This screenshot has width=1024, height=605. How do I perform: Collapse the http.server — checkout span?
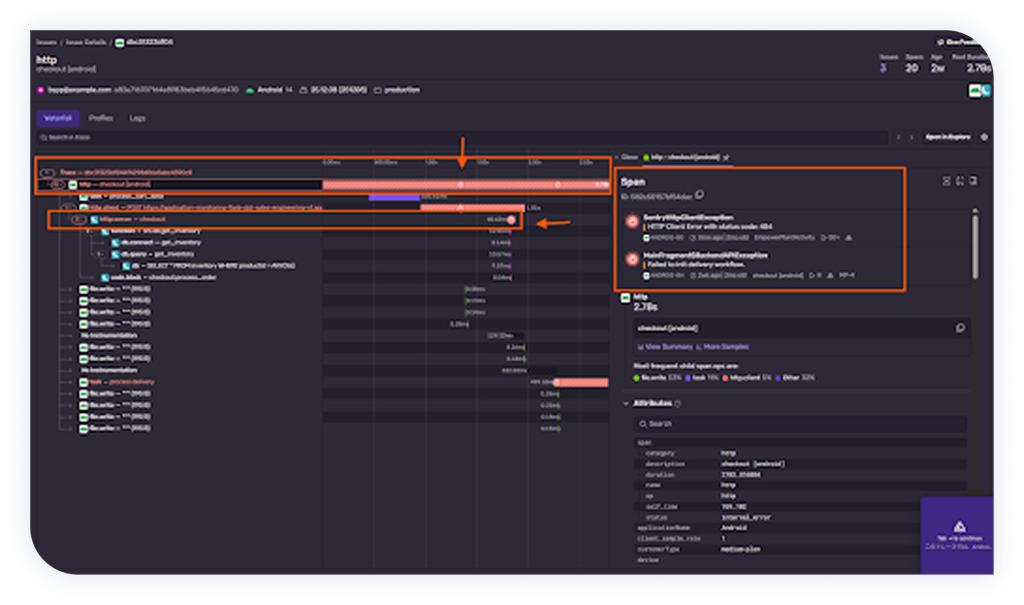tap(79, 220)
